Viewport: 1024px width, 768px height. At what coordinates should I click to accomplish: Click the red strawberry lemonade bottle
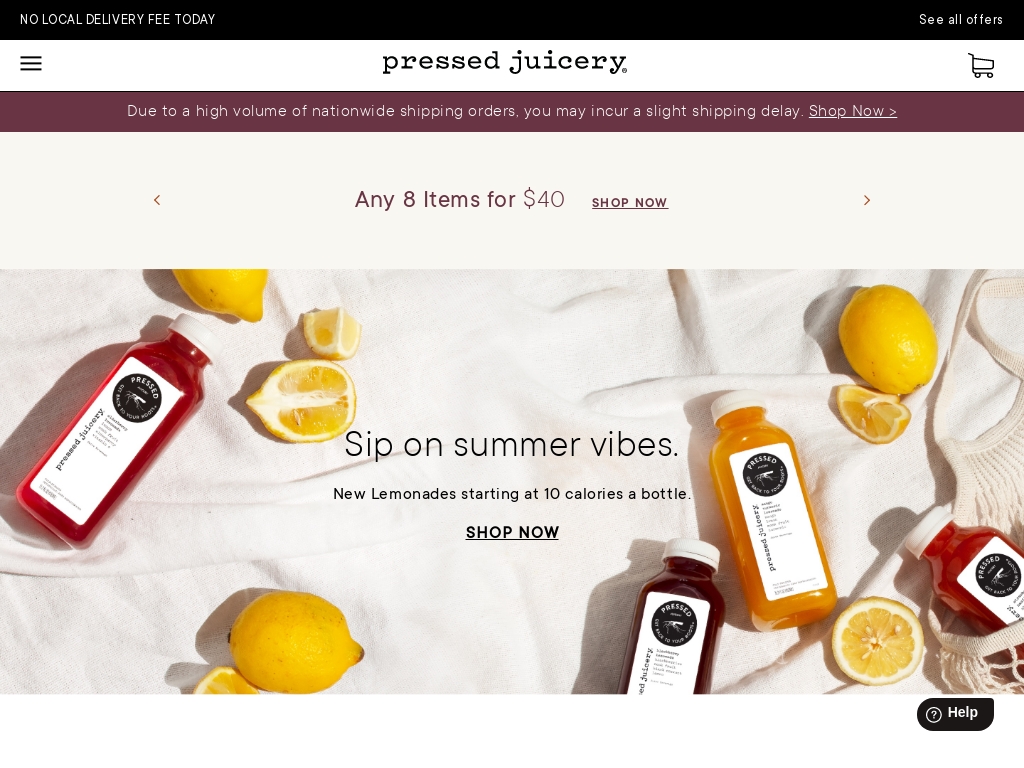tap(112, 430)
